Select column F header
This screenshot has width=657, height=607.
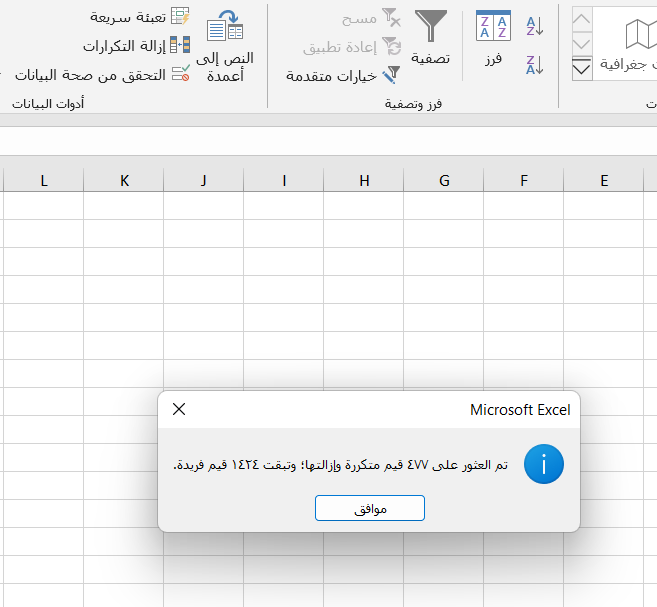(x=524, y=180)
